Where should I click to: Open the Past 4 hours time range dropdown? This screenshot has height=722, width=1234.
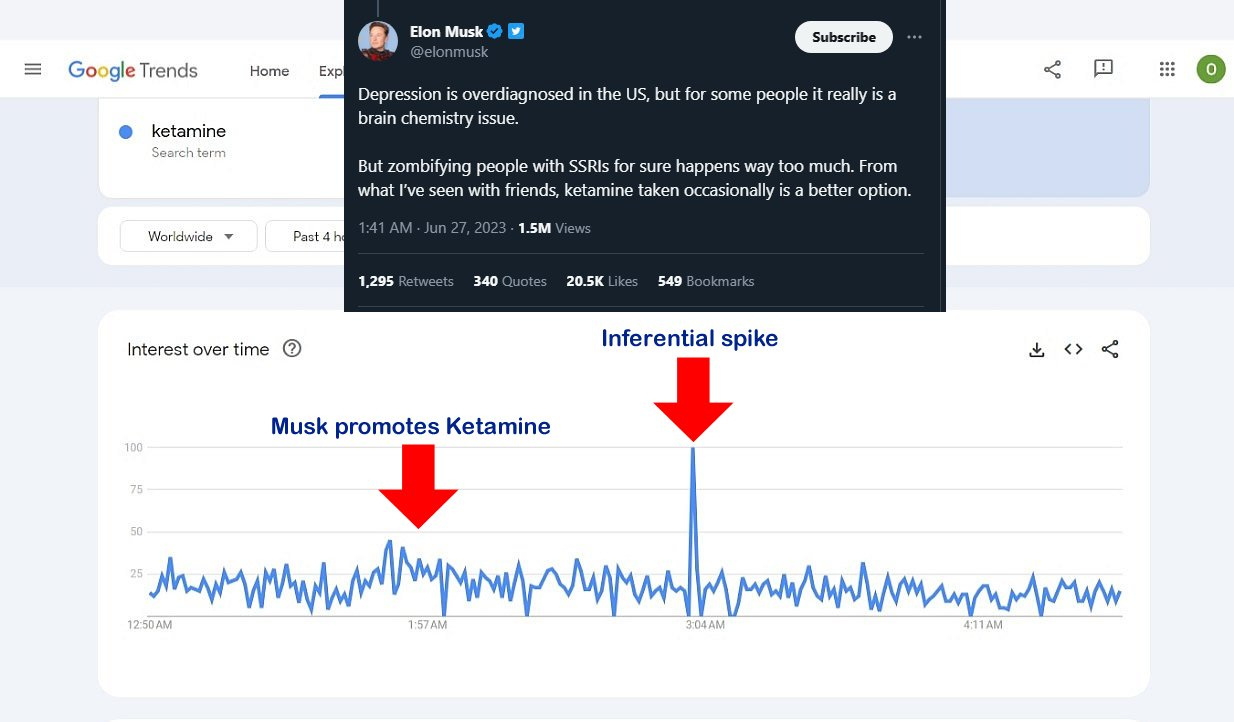(x=305, y=237)
